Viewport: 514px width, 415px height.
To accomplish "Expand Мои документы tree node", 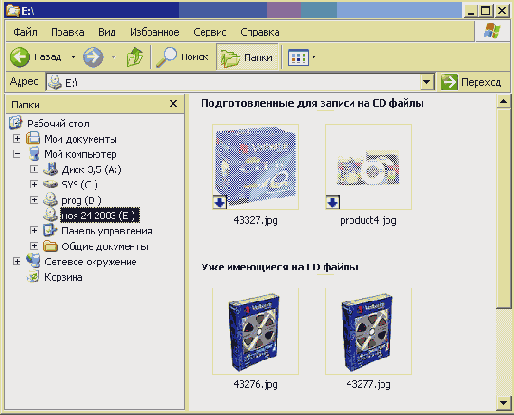I will tap(17, 138).
